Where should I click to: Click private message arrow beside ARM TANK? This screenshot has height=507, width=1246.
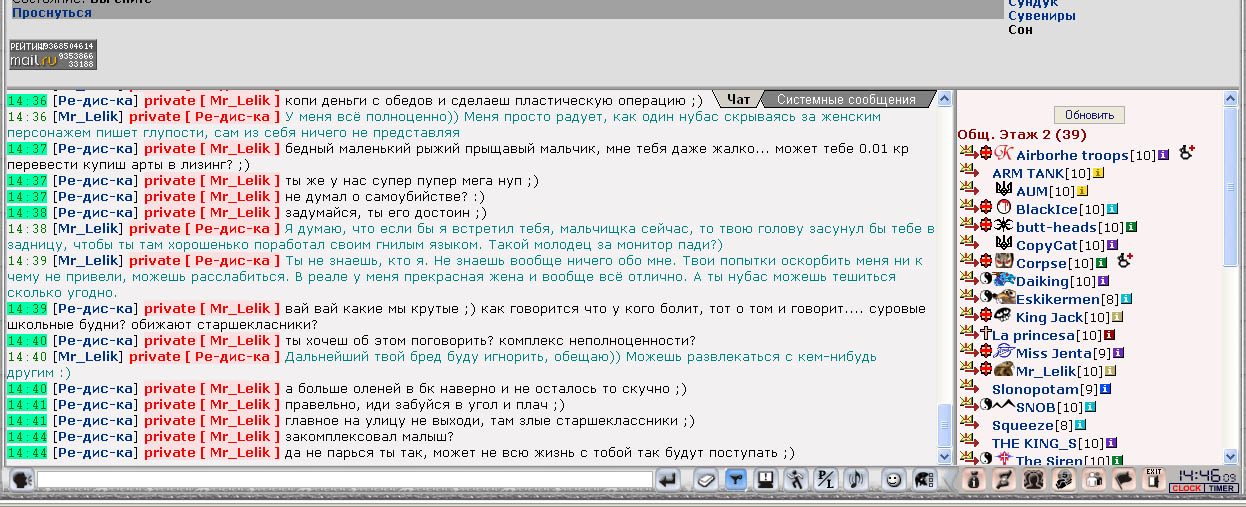(x=967, y=172)
